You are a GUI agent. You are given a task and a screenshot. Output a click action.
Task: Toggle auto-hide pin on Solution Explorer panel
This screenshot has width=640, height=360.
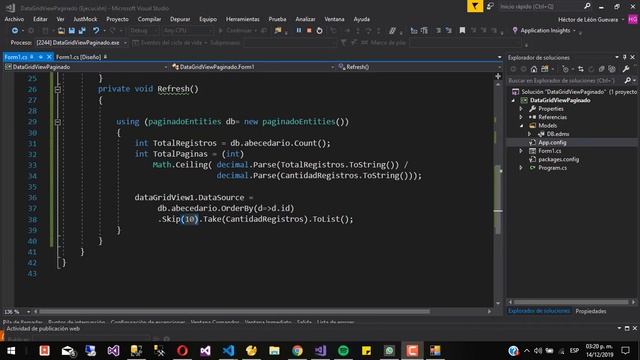(624, 57)
